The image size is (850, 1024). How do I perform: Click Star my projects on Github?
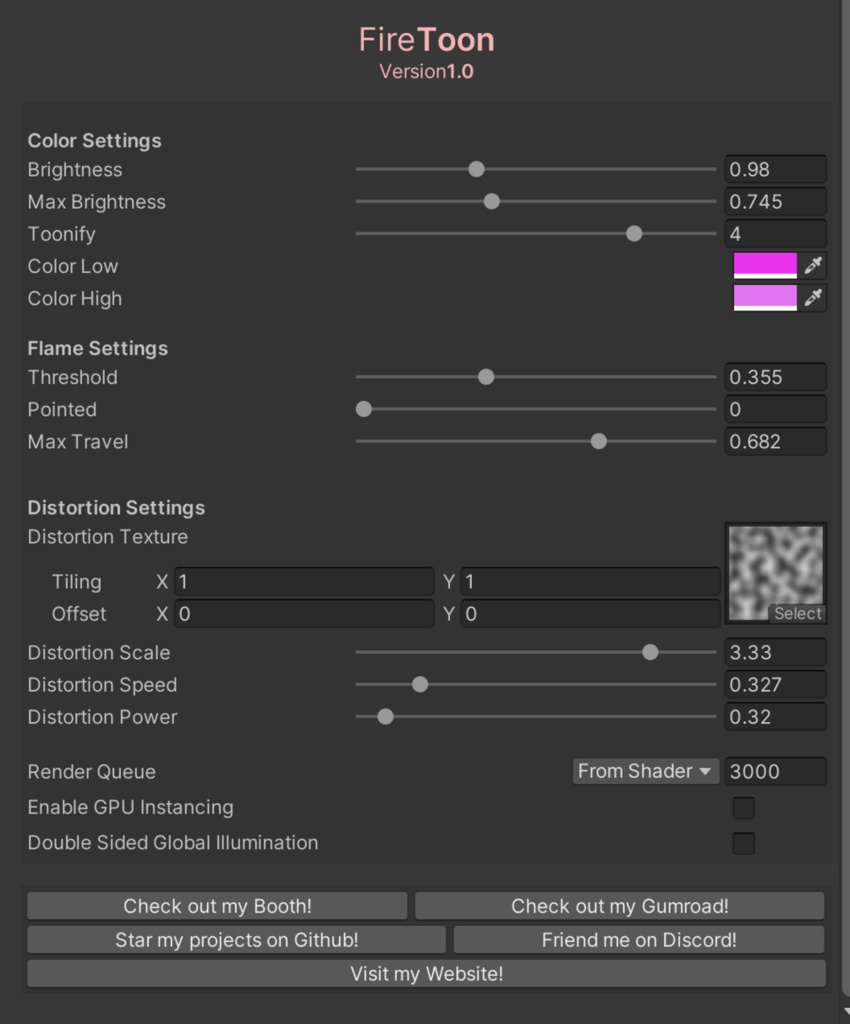[x=236, y=939]
